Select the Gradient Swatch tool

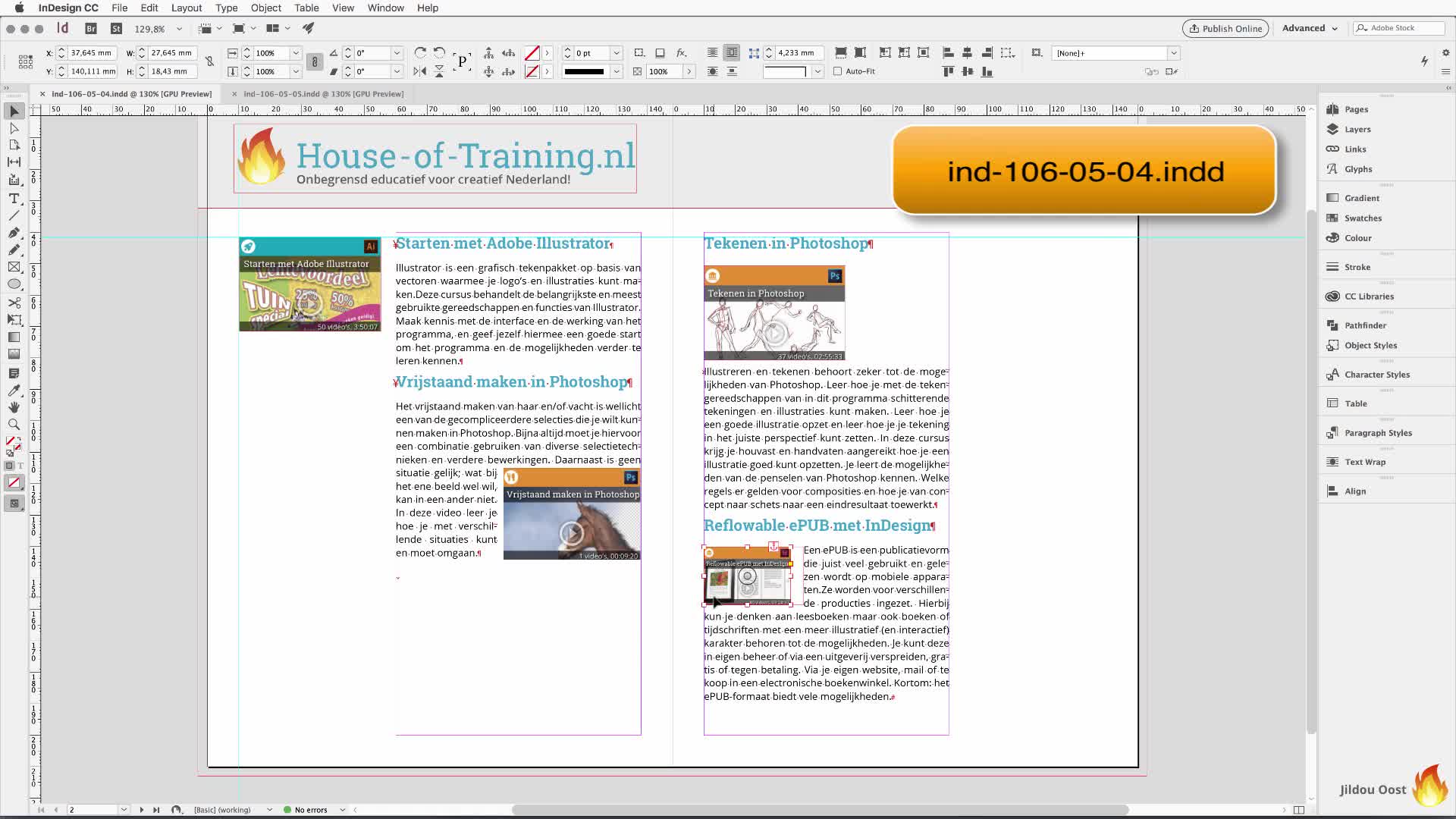pos(14,337)
